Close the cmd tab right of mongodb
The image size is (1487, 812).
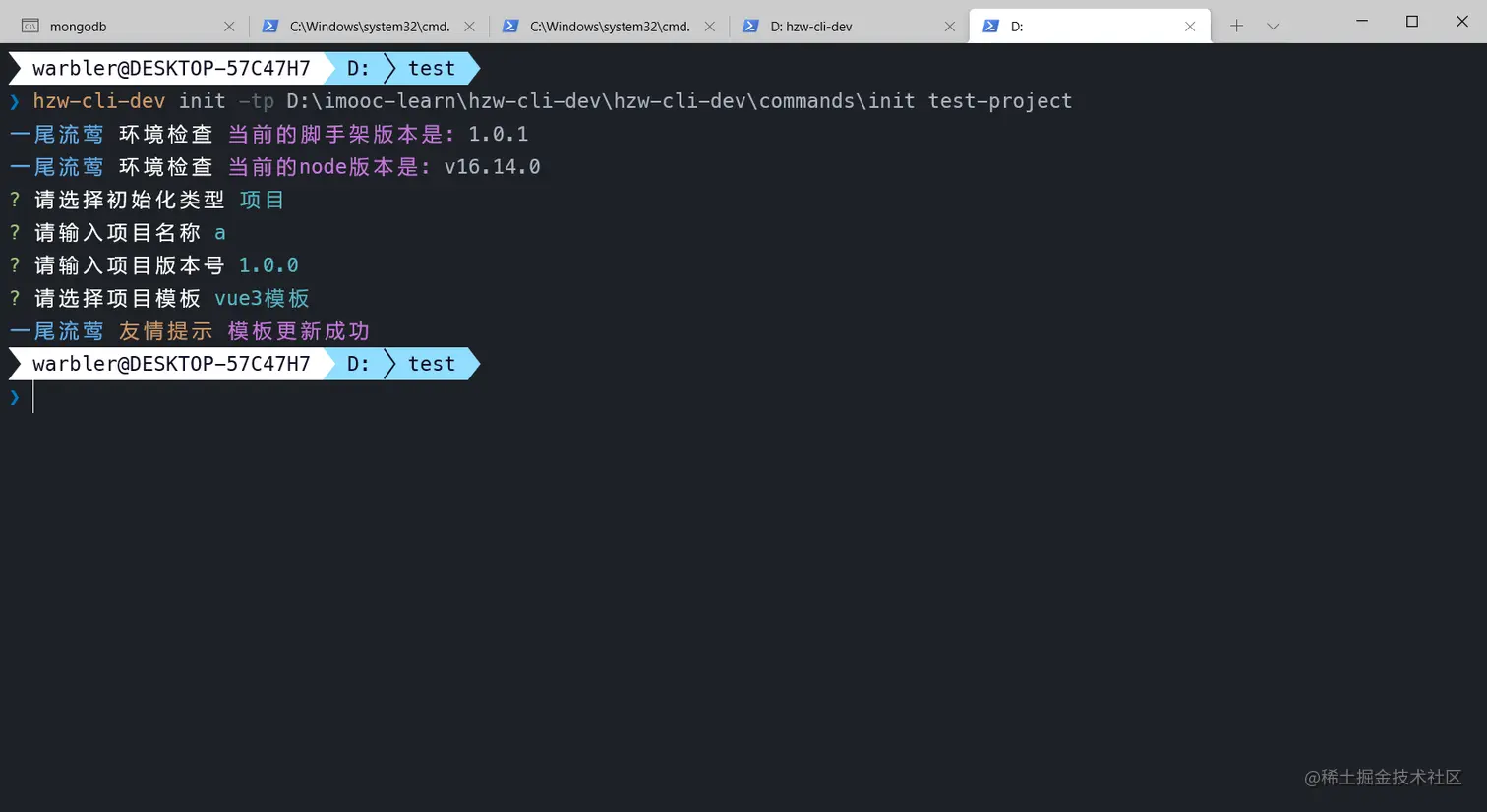(469, 27)
